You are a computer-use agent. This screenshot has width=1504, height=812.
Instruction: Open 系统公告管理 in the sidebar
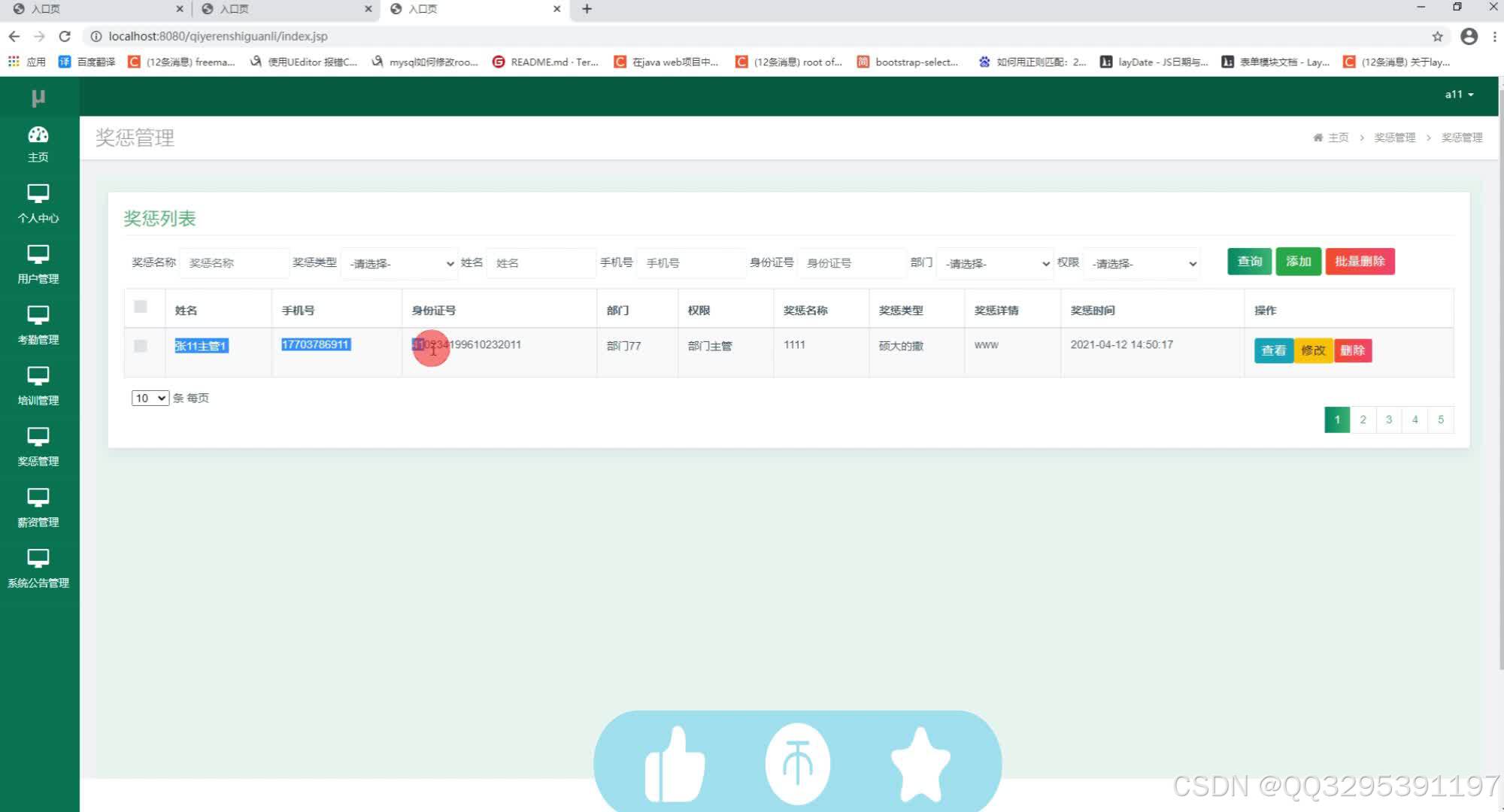(x=38, y=569)
